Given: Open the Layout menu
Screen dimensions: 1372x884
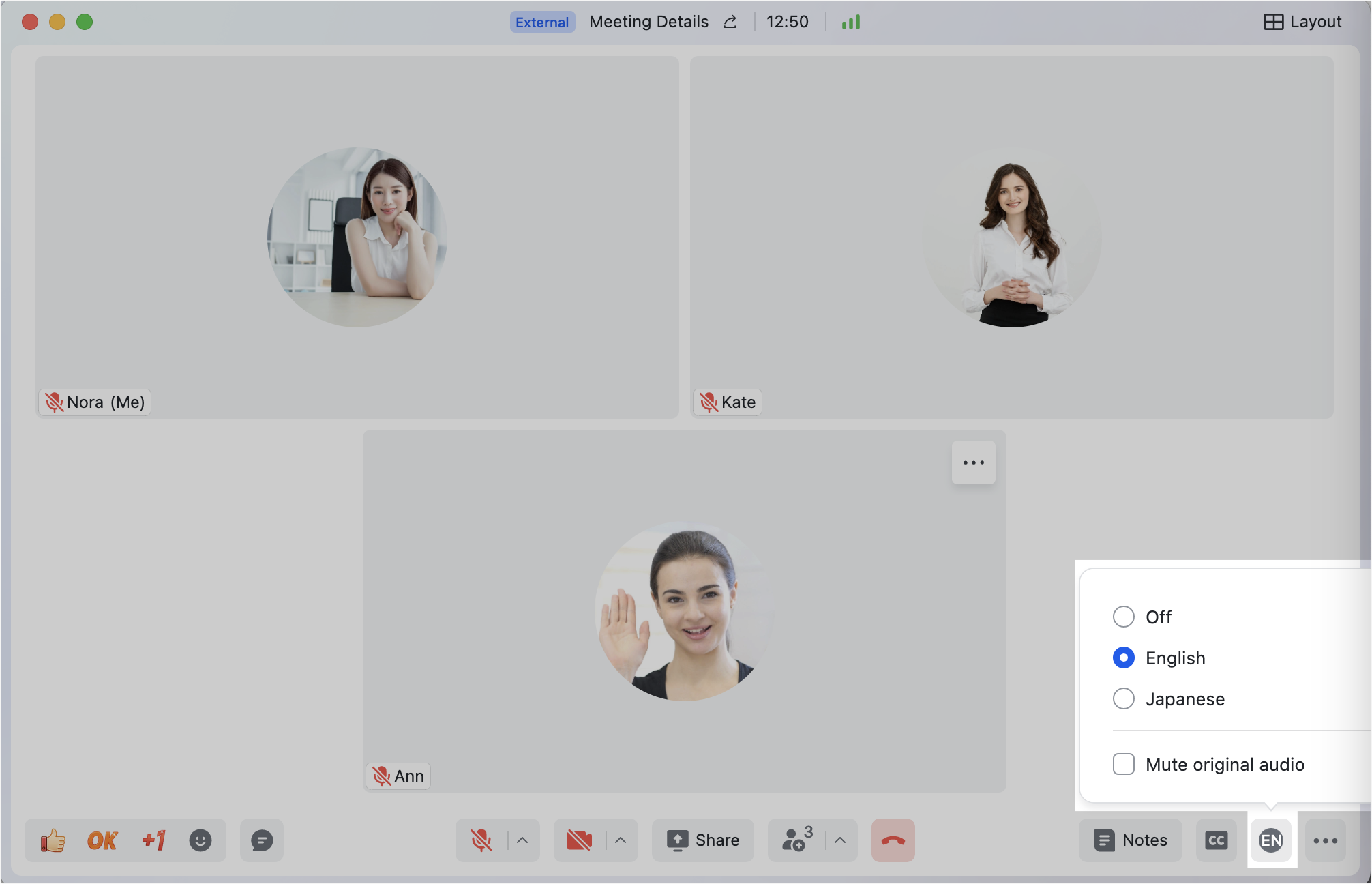Looking at the screenshot, I should [x=1302, y=22].
